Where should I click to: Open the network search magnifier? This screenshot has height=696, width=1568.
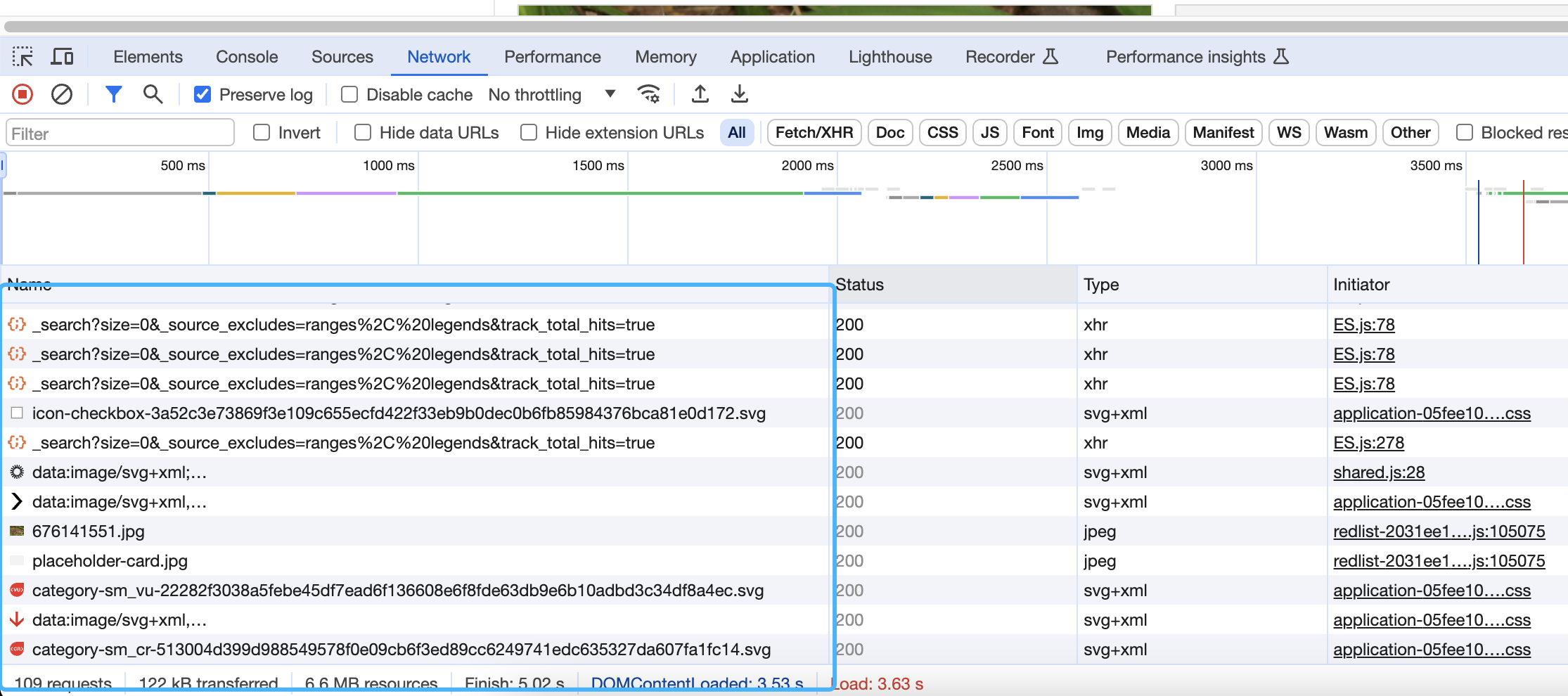153,94
